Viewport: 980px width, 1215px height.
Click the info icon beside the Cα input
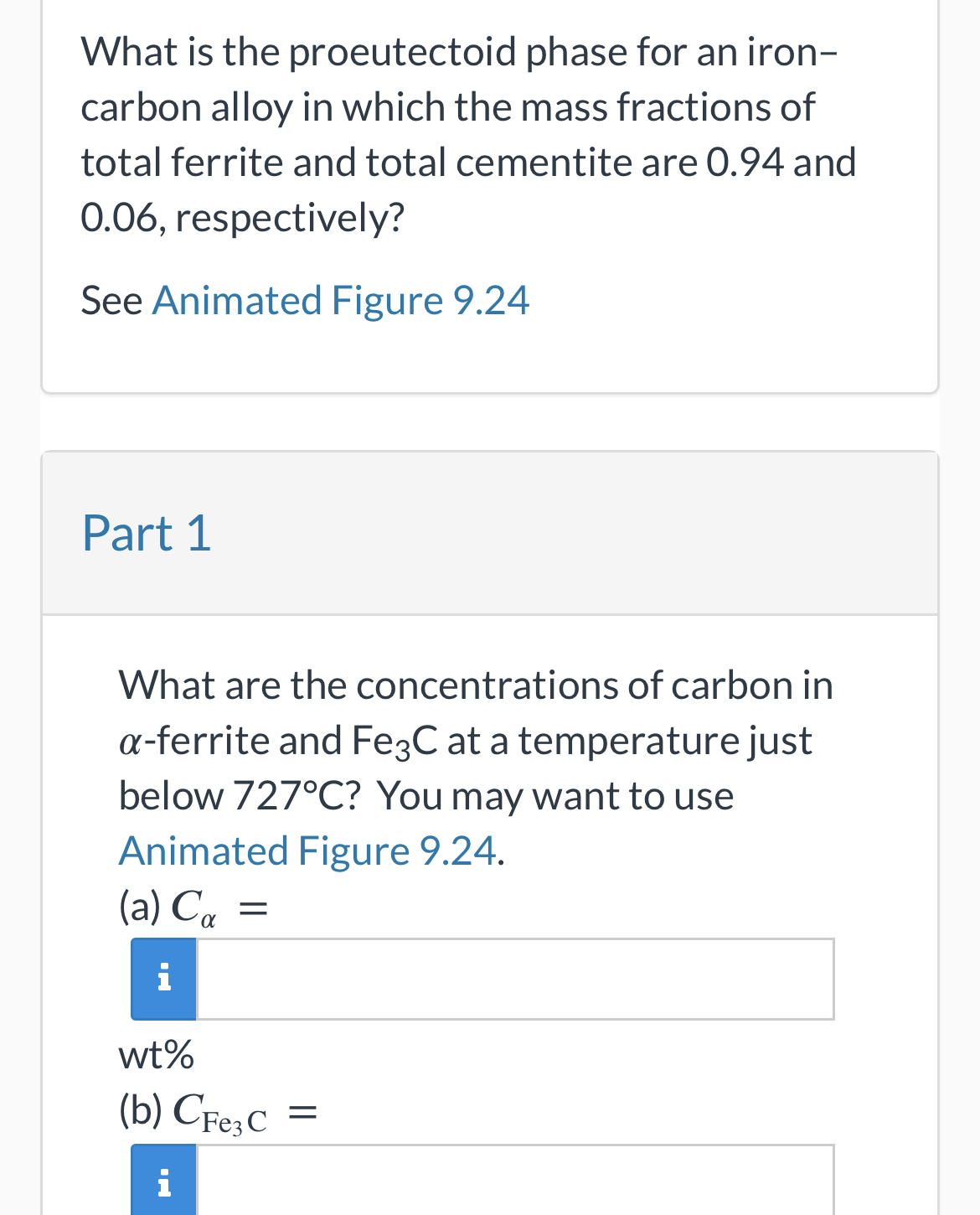pos(164,979)
